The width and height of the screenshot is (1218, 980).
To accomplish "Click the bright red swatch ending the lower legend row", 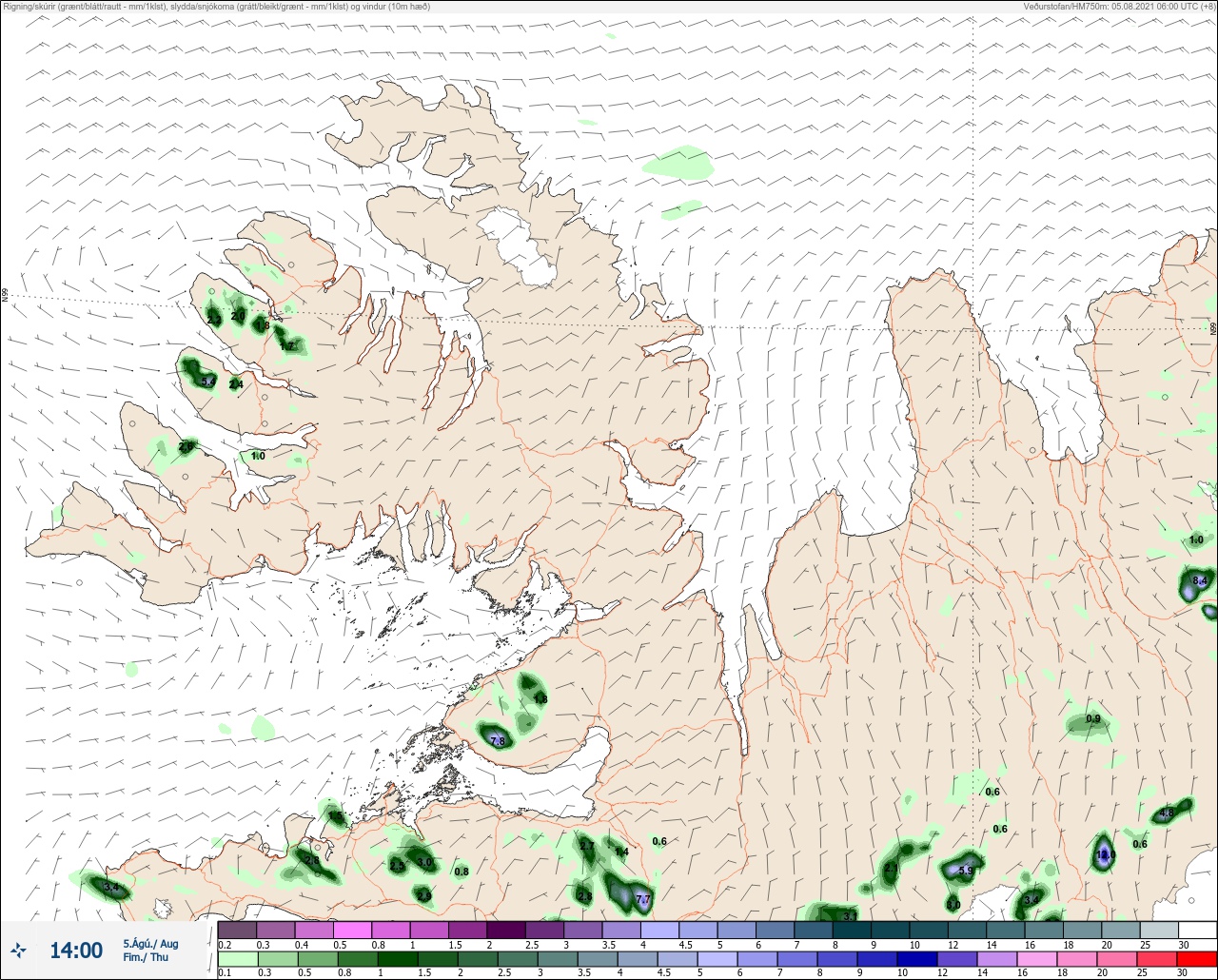I will coord(1197,960).
